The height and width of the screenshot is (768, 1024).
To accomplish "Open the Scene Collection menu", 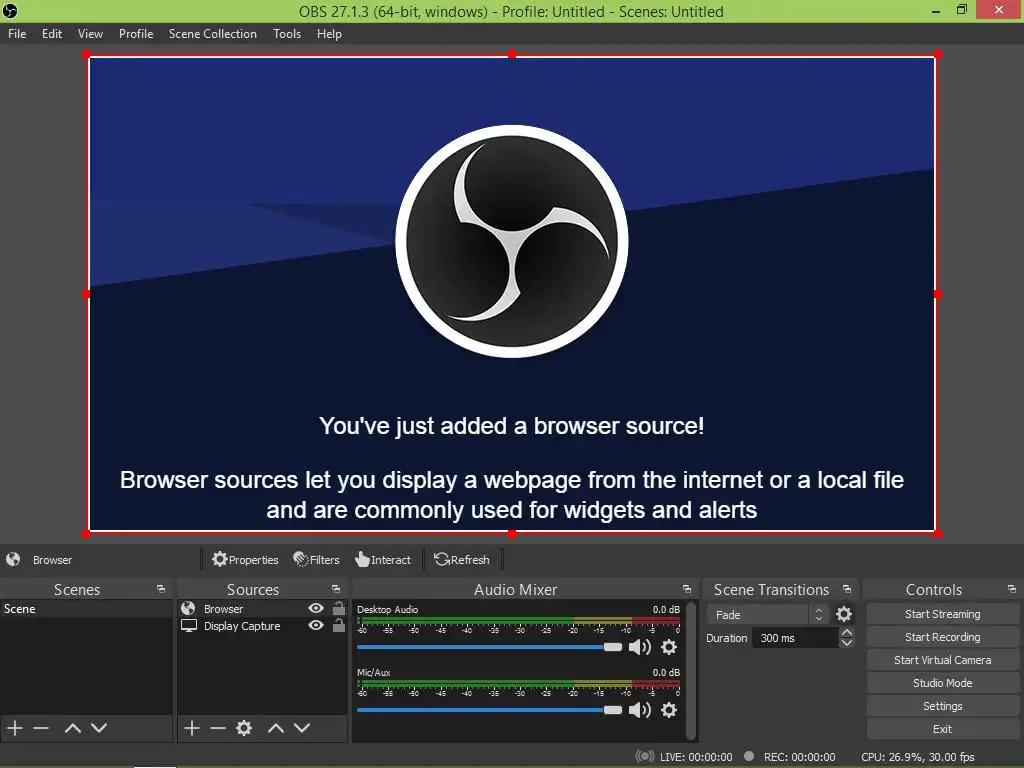I will coord(212,34).
